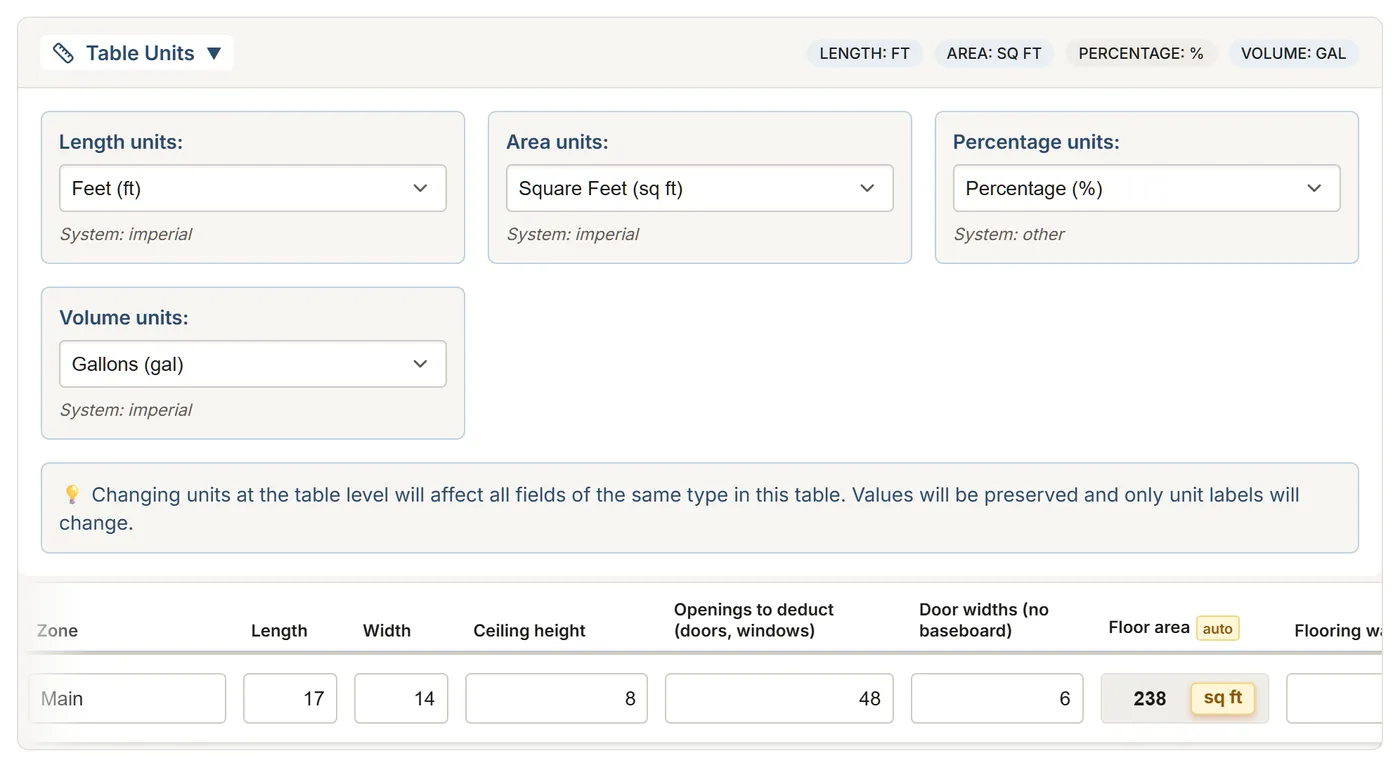The width and height of the screenshot is (1400, 767).
Task: Open the Area units dropdown
Action: (x=700, y=188)
